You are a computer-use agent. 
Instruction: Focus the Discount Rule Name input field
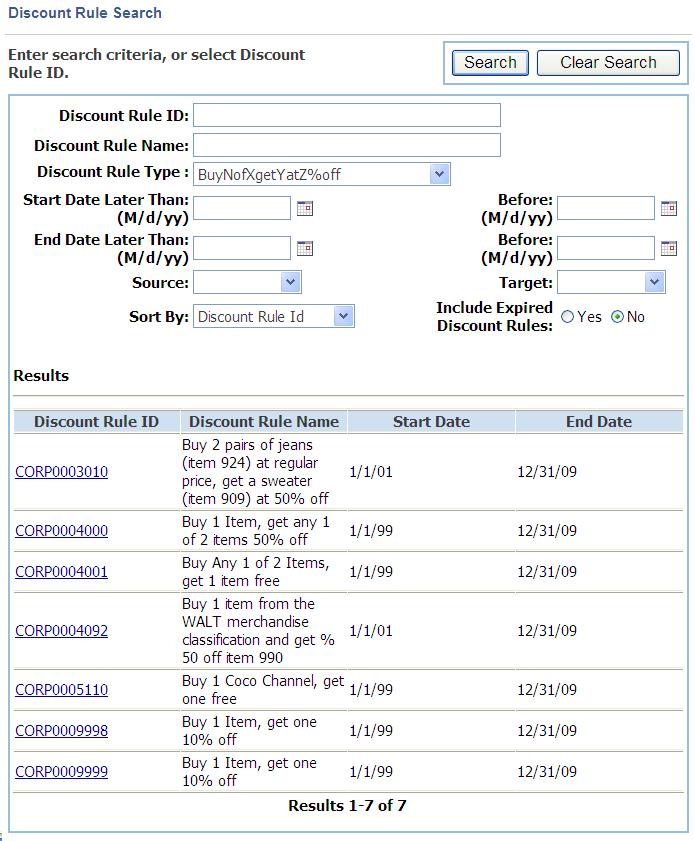347,145
